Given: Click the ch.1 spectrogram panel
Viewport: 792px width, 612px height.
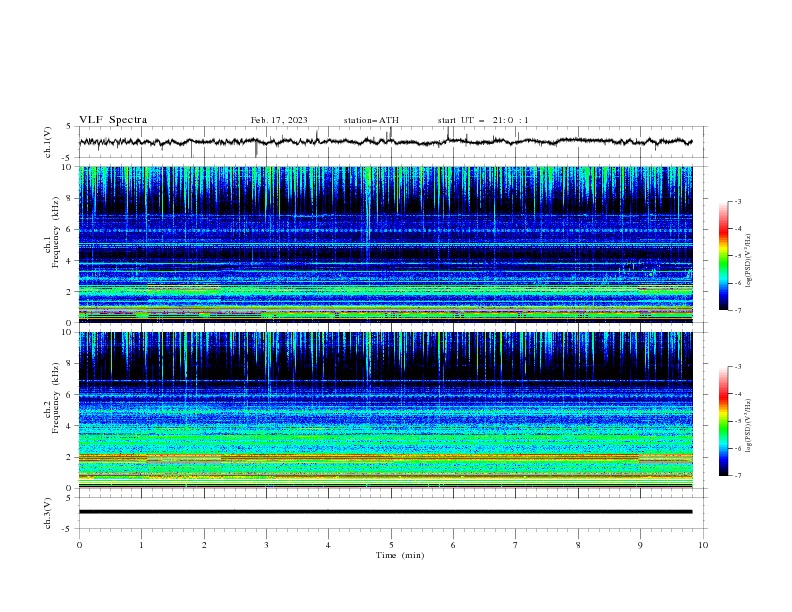Looking at the screenshot, I should 385,244.
